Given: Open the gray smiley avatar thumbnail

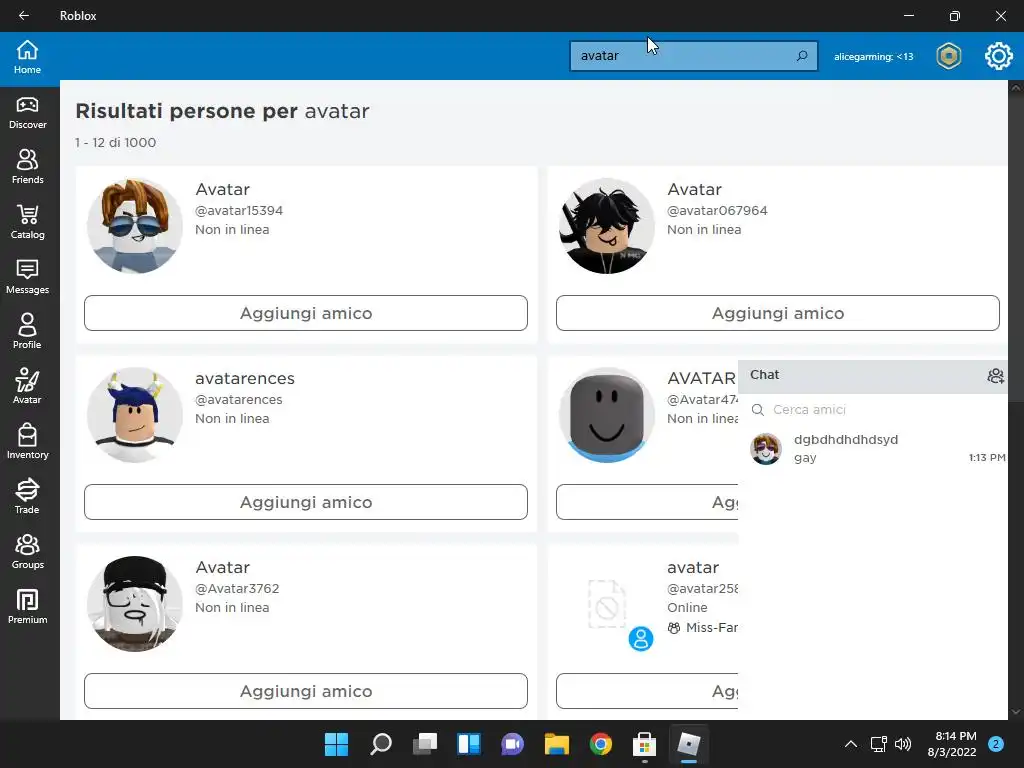Looking at the screenshot, I should (607, 415).
